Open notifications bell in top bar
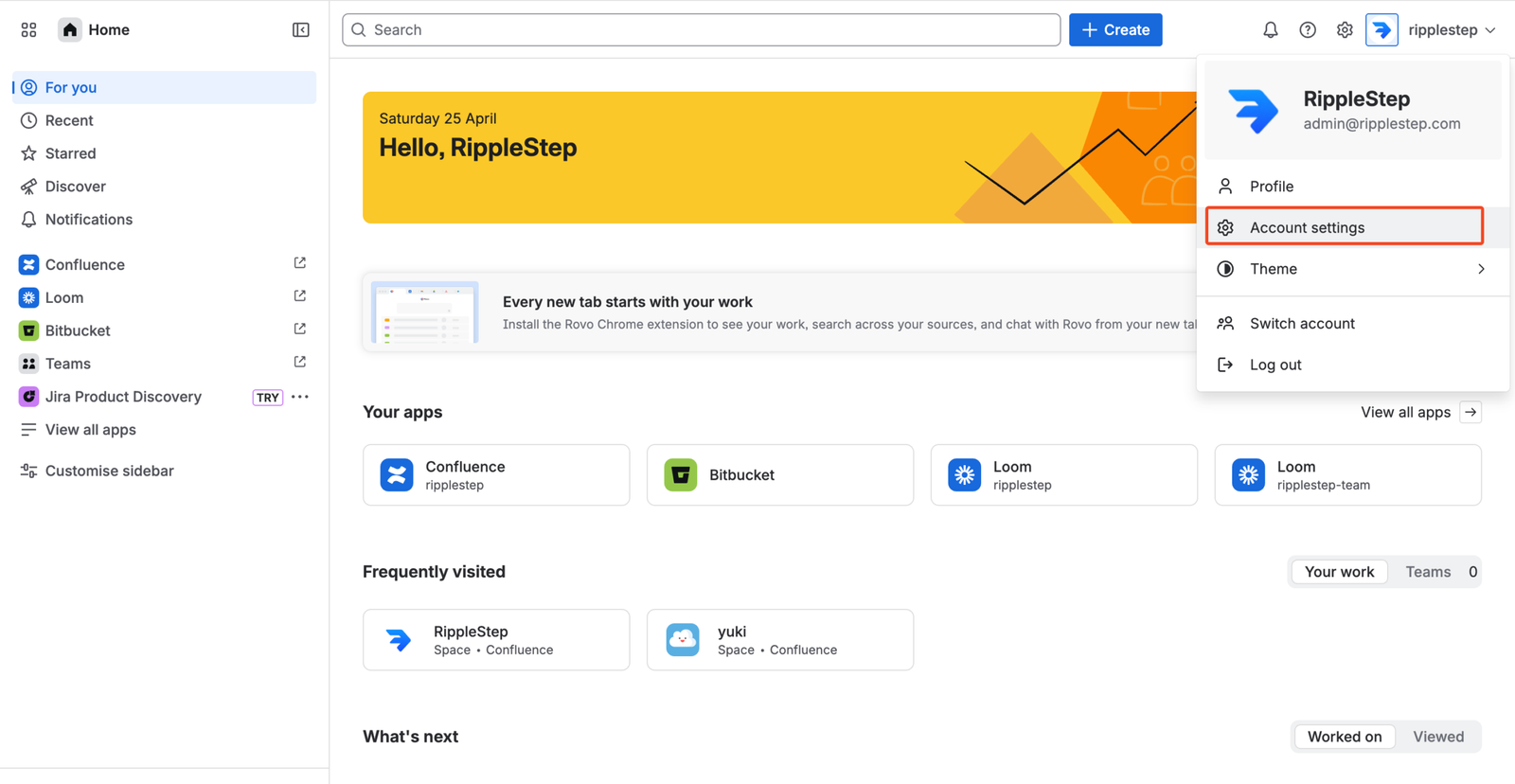 tap(1271, 30)
